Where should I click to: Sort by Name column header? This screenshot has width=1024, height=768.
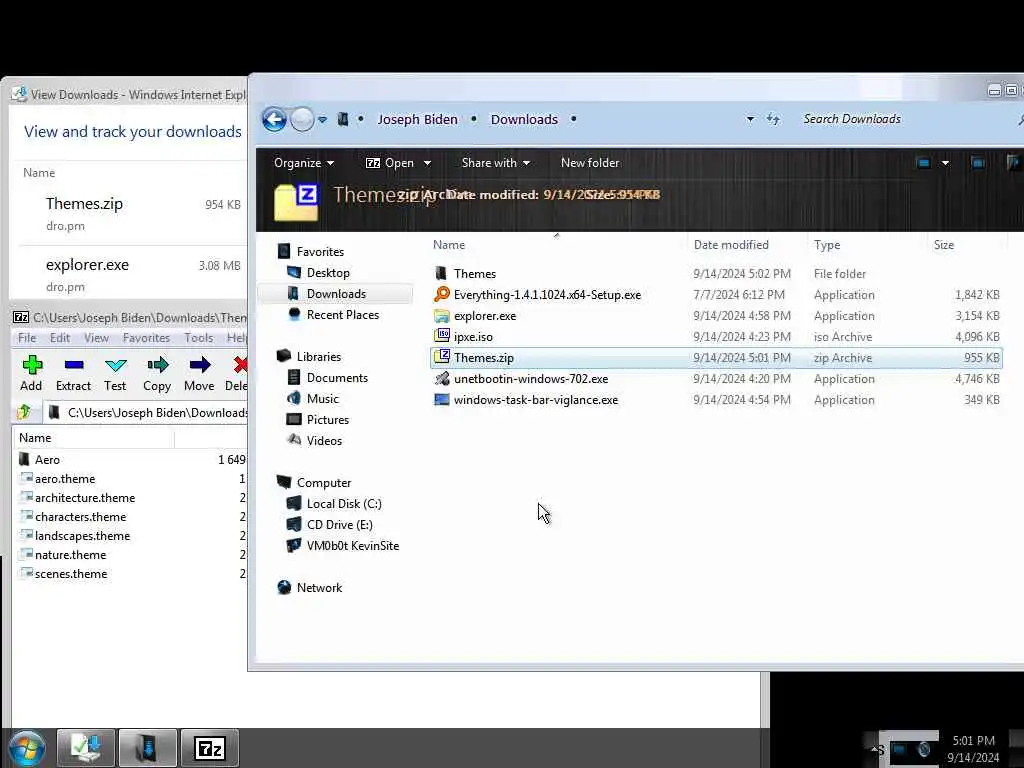tap(449, 245)
